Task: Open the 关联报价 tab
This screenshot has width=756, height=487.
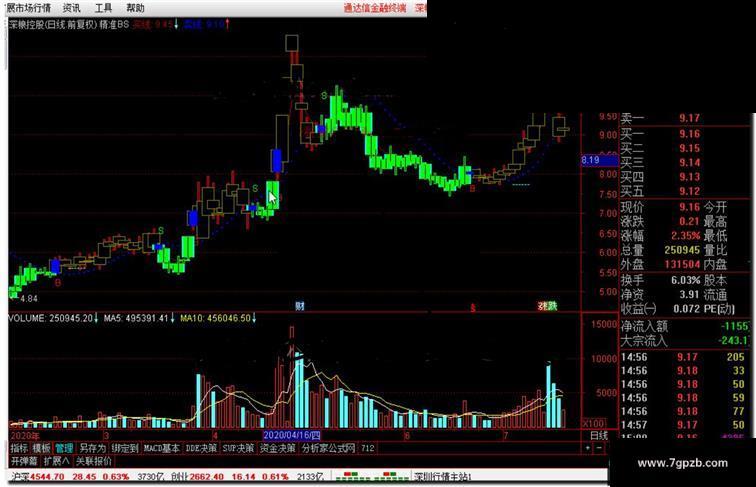Action: 94,461
